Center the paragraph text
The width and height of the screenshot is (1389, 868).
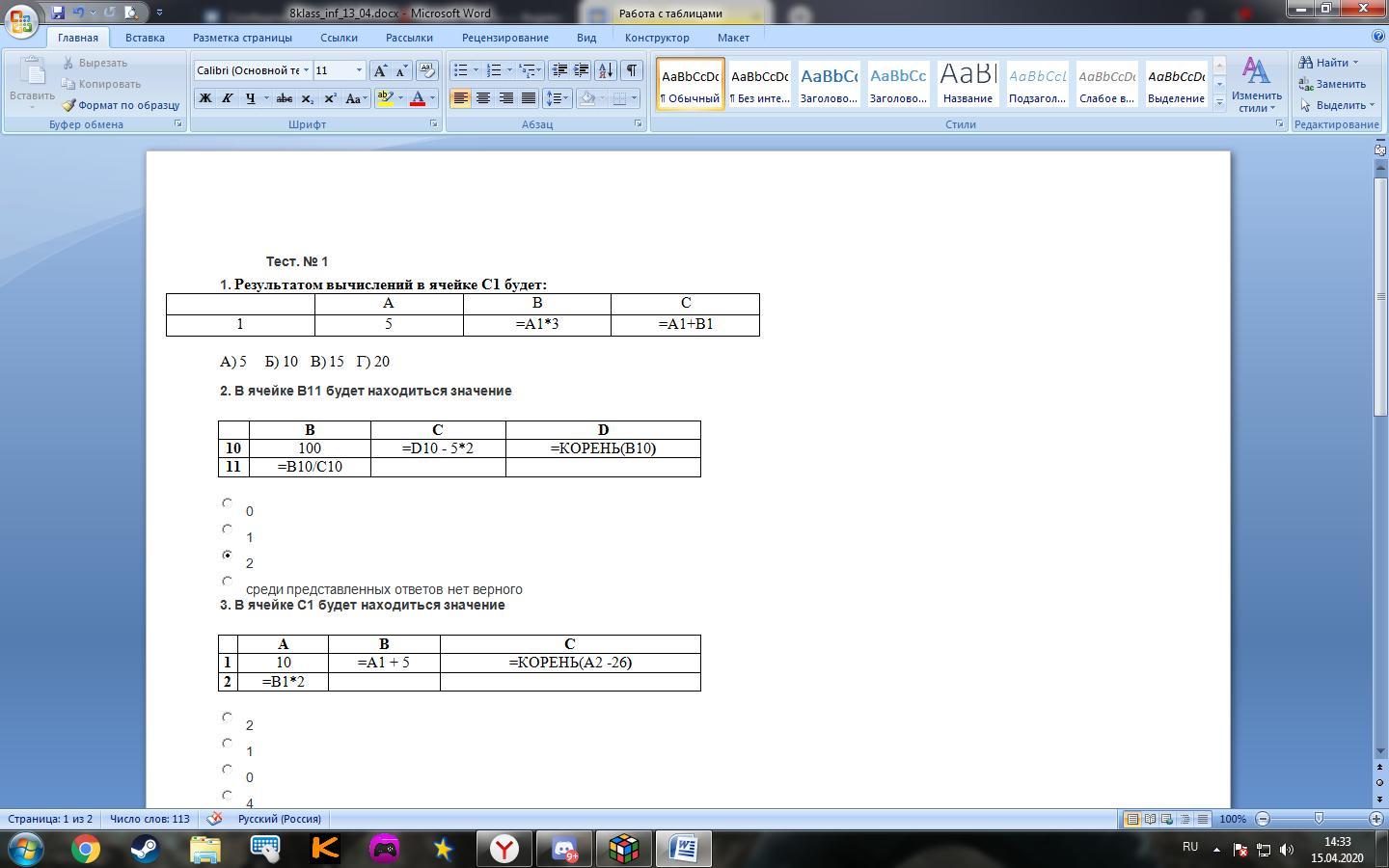pyautogui.click(x=483, y=98)
